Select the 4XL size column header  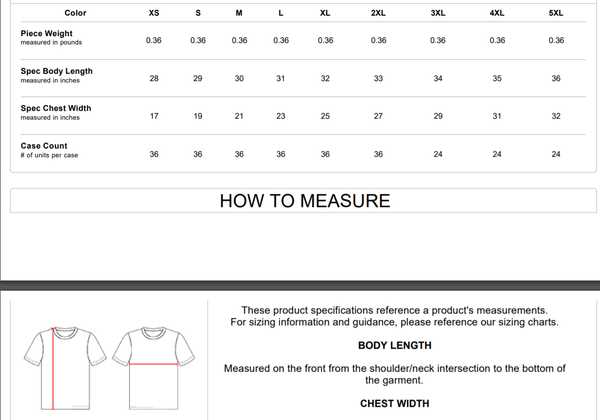(497, 13)
